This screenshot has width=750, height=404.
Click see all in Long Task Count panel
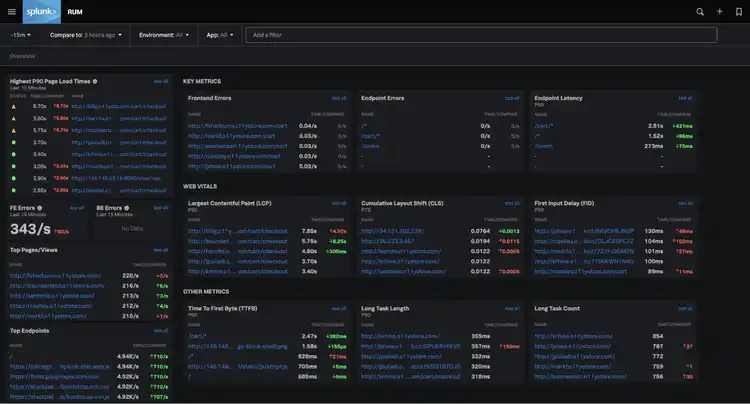pos(685,308)
